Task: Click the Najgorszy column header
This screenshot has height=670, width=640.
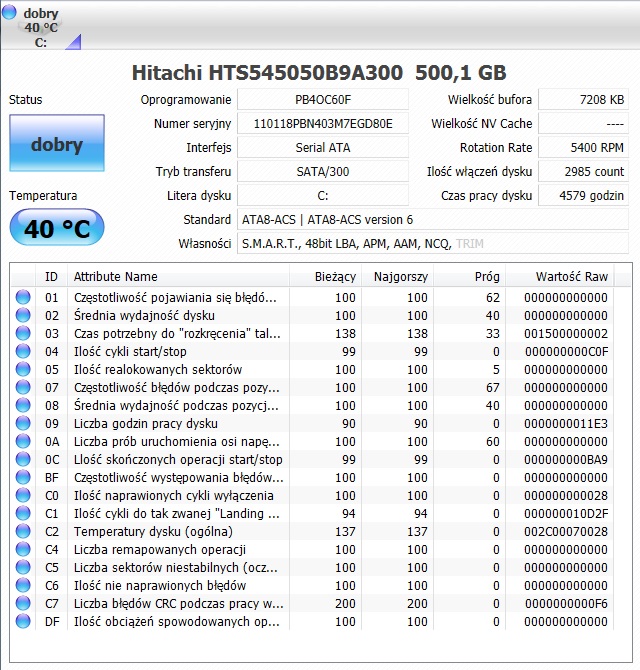Action: point(397,276)
